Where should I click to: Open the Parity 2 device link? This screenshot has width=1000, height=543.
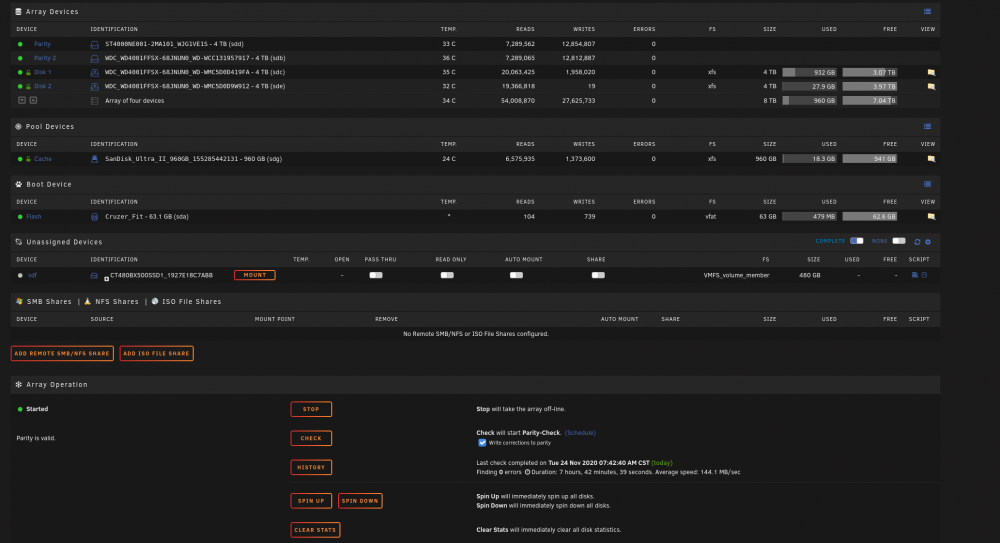point(45,58)
